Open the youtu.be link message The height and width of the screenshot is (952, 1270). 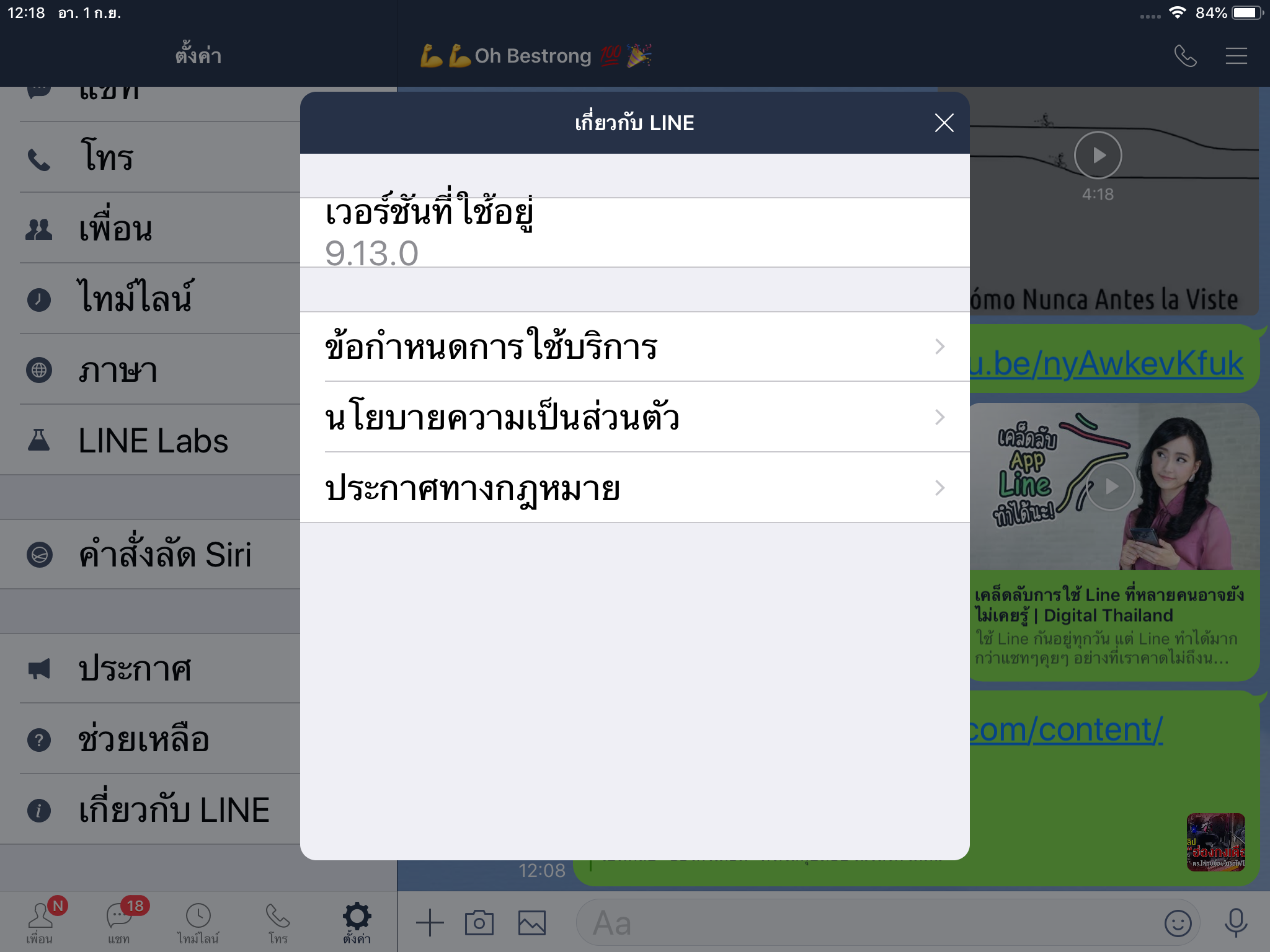pyautogui.click(x=1107, y=364)
